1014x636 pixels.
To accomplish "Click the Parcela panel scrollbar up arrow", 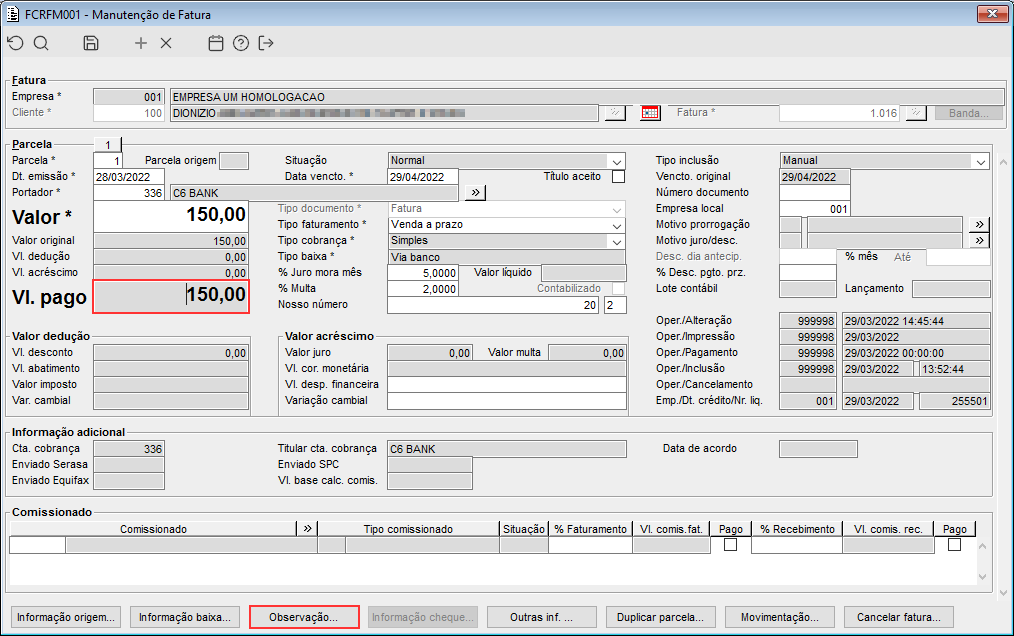I will (x=1003, y=161).
